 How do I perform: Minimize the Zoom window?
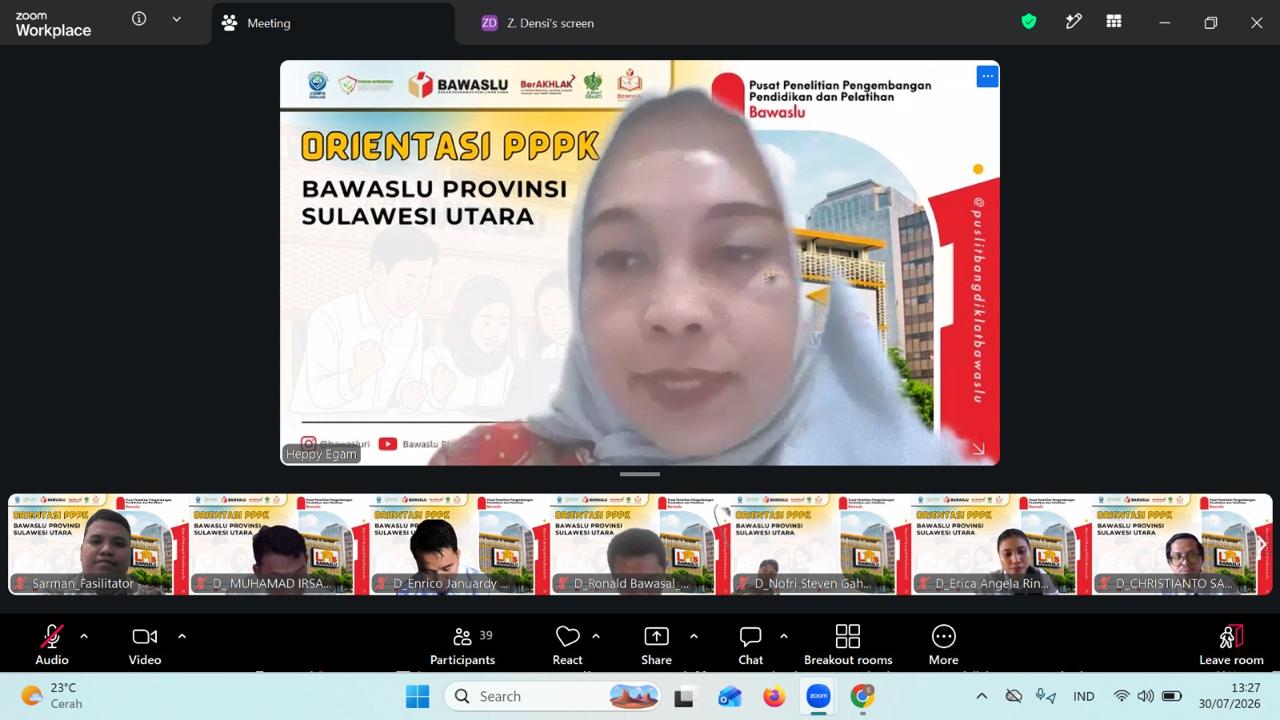pyautogui.click(x=1164, y=22)
